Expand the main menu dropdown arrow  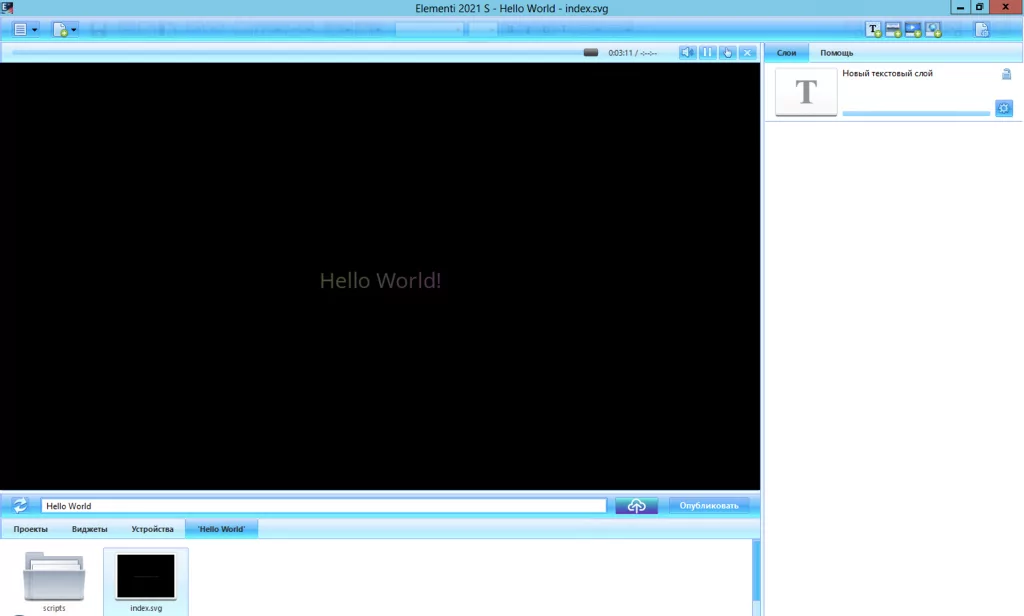pos(35,30)
